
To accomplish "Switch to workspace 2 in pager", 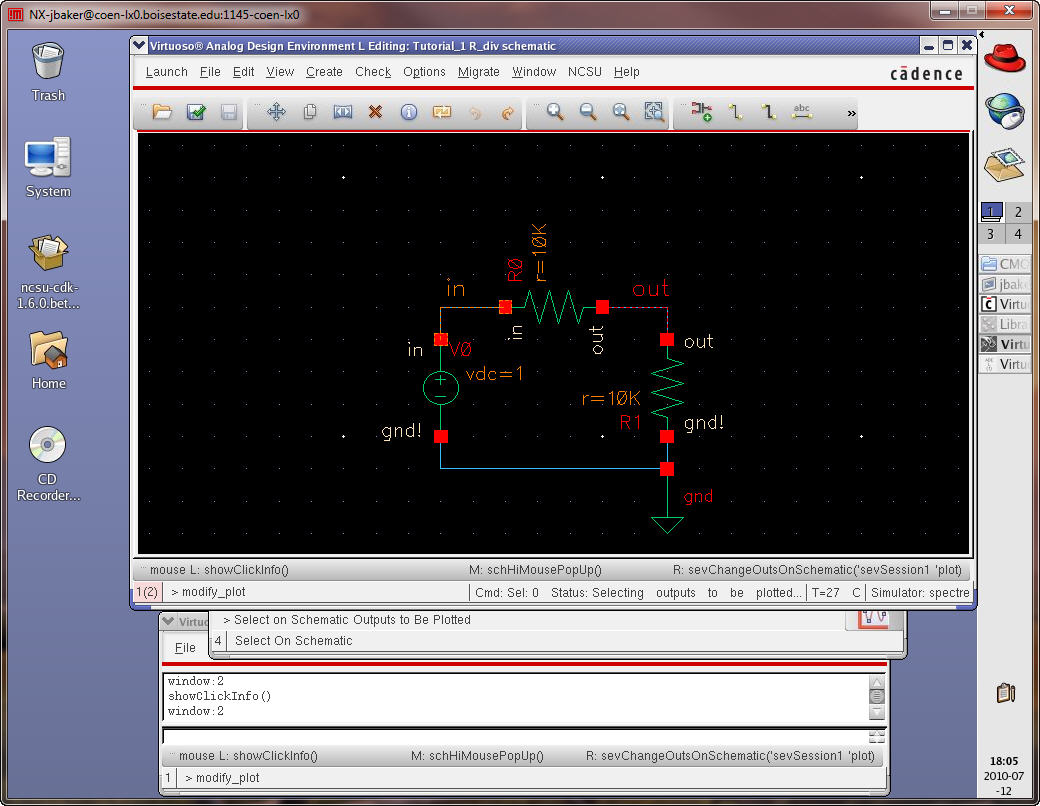I will (x=1017, y=212).
